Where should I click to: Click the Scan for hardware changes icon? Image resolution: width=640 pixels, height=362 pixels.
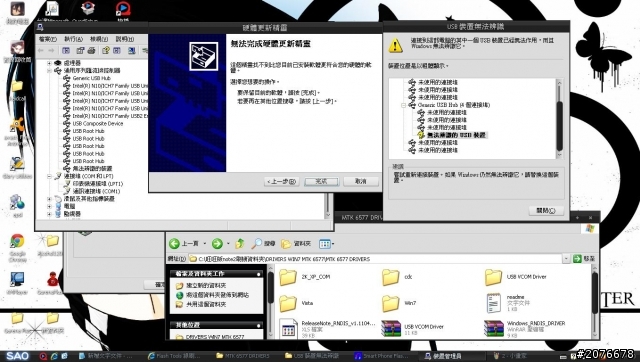coord(131,51)
